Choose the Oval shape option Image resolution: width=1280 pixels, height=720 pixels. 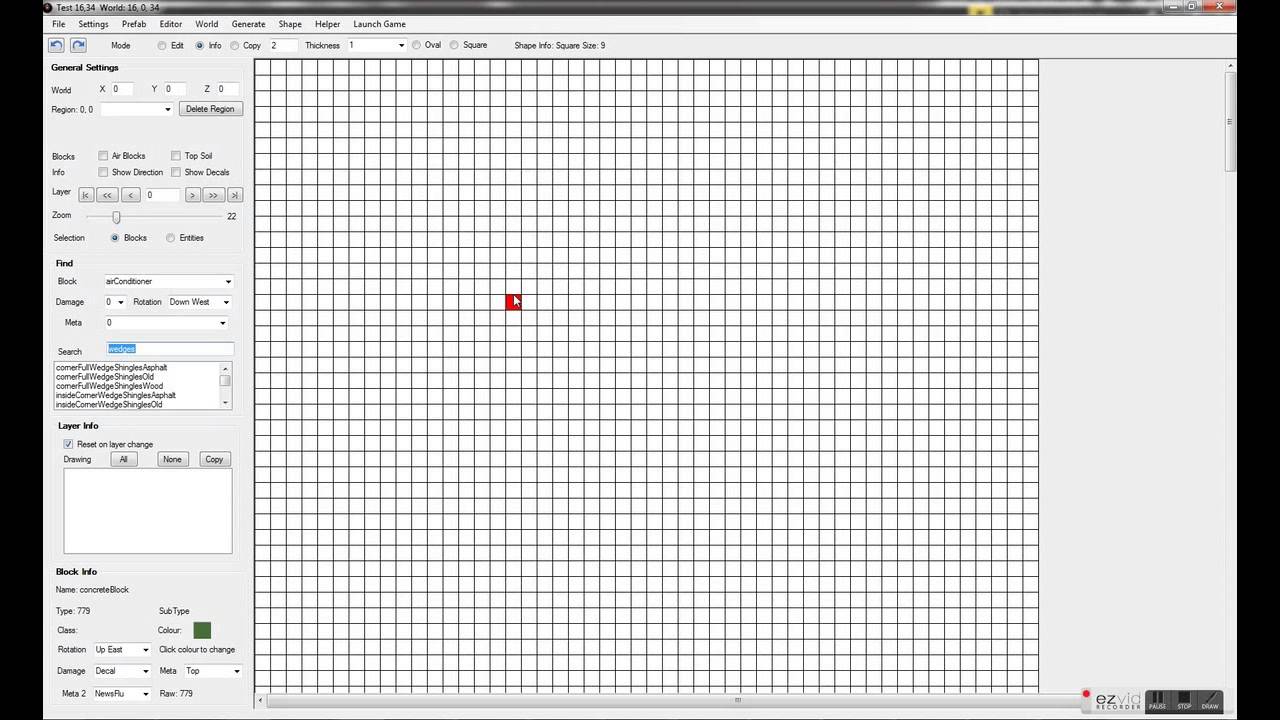point(417,45)
